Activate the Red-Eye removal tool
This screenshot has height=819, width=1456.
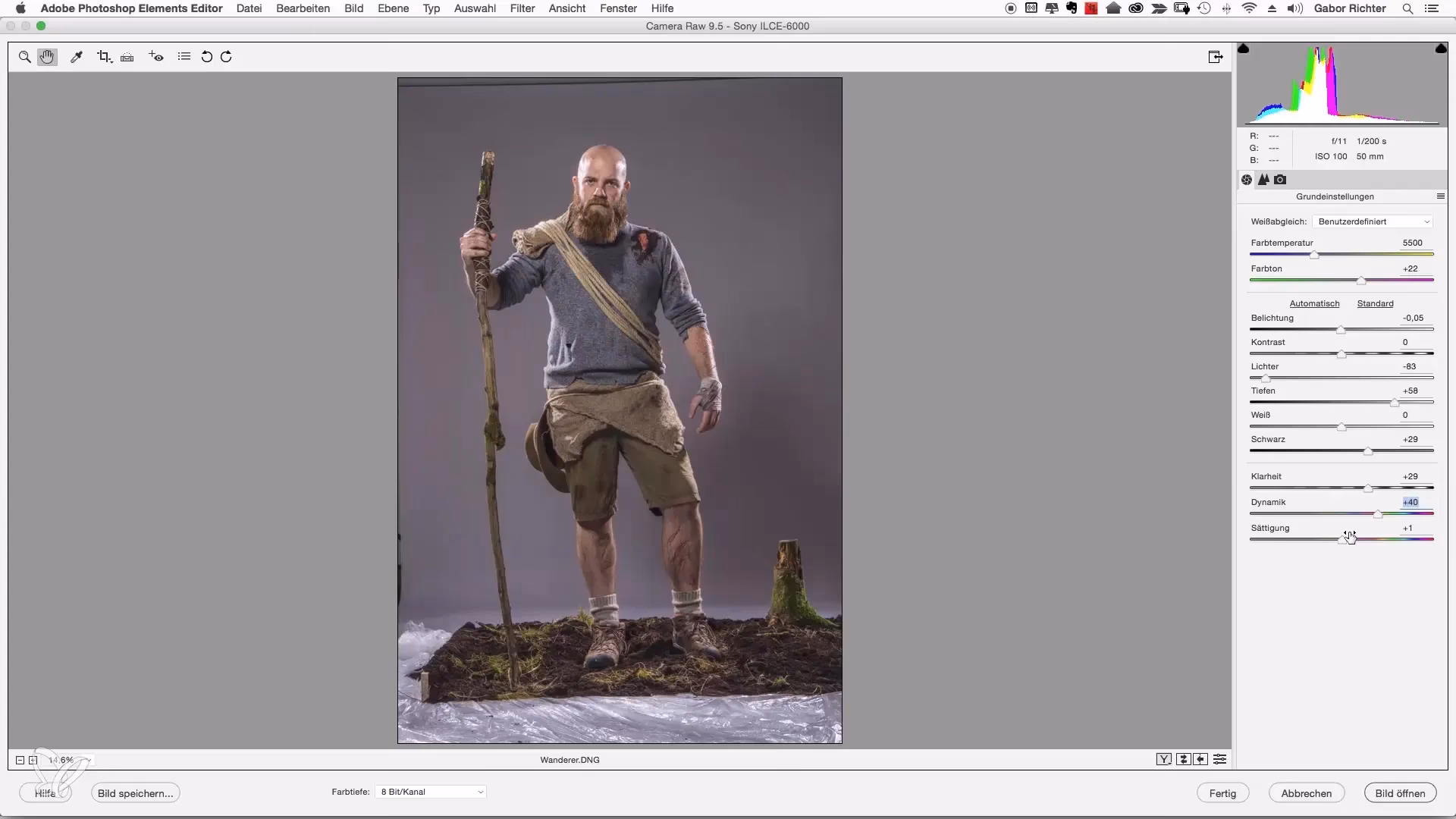click(x=155, y=56)
